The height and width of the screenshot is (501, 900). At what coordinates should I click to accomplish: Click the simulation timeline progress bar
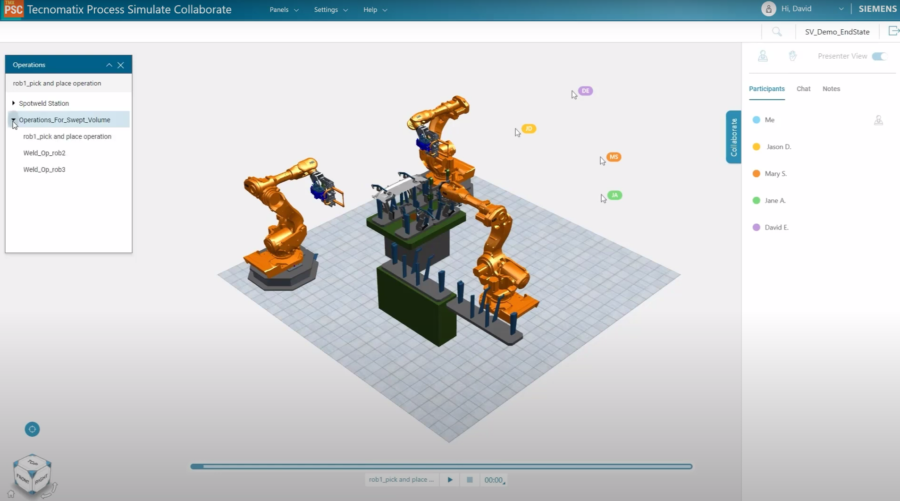[x=441, y=466]
